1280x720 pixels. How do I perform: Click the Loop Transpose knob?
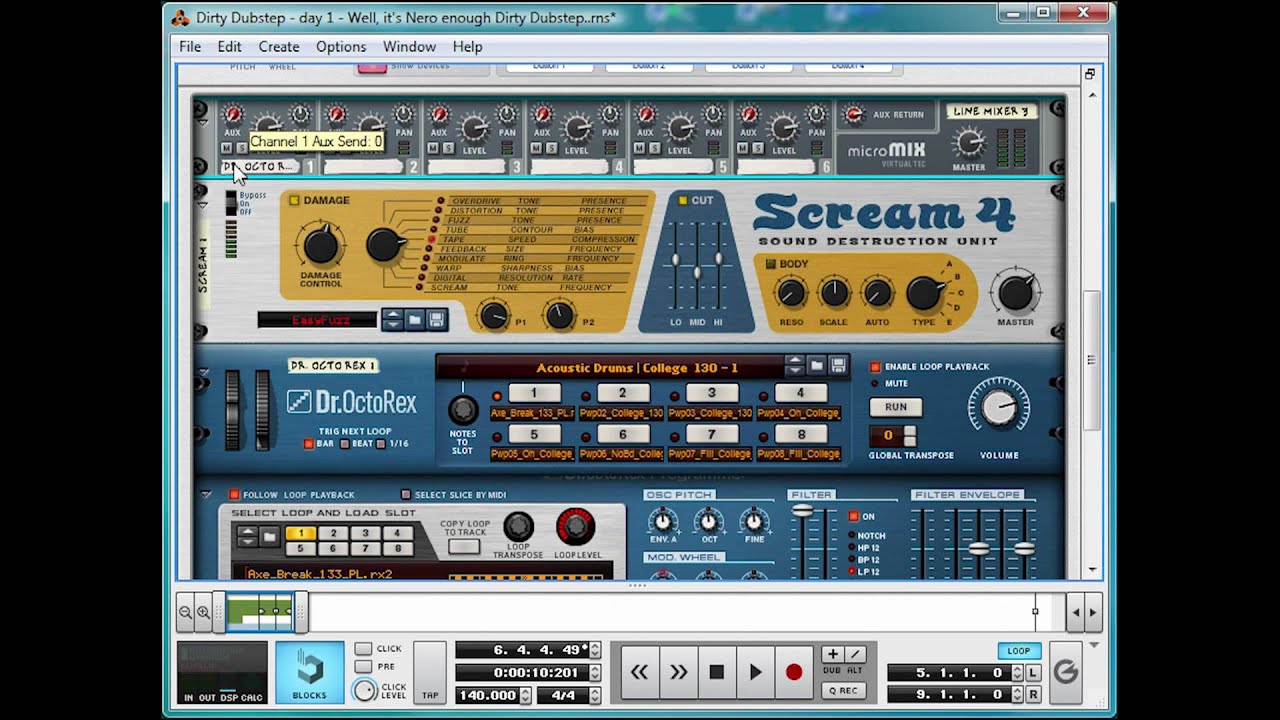coord(518,527)
